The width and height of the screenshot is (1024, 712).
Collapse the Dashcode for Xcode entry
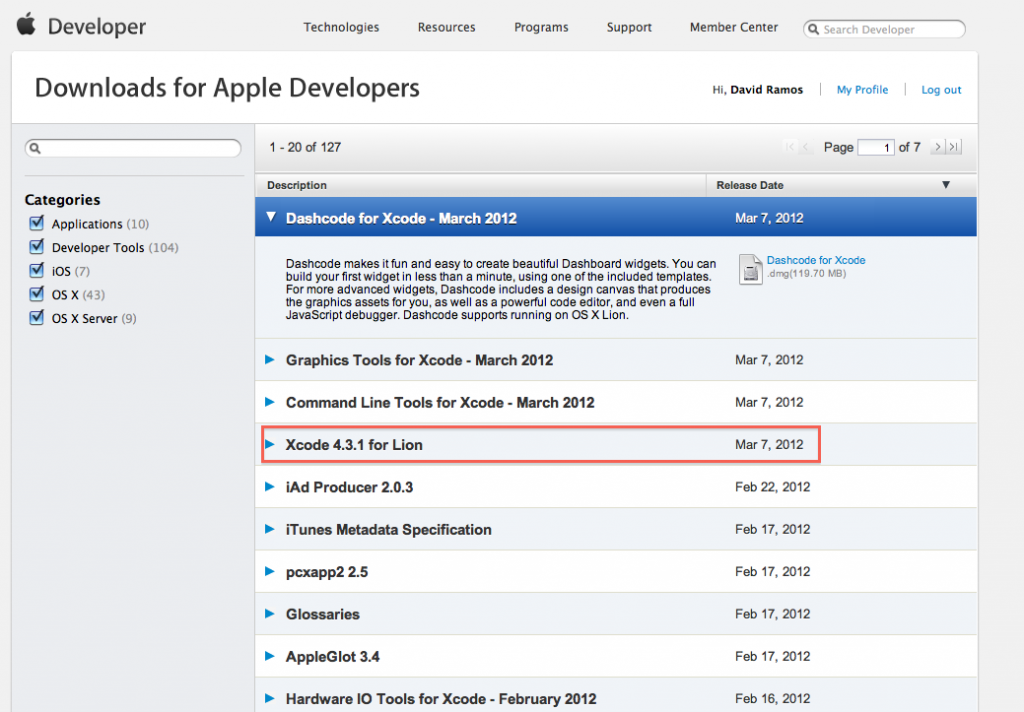(271, 217)
